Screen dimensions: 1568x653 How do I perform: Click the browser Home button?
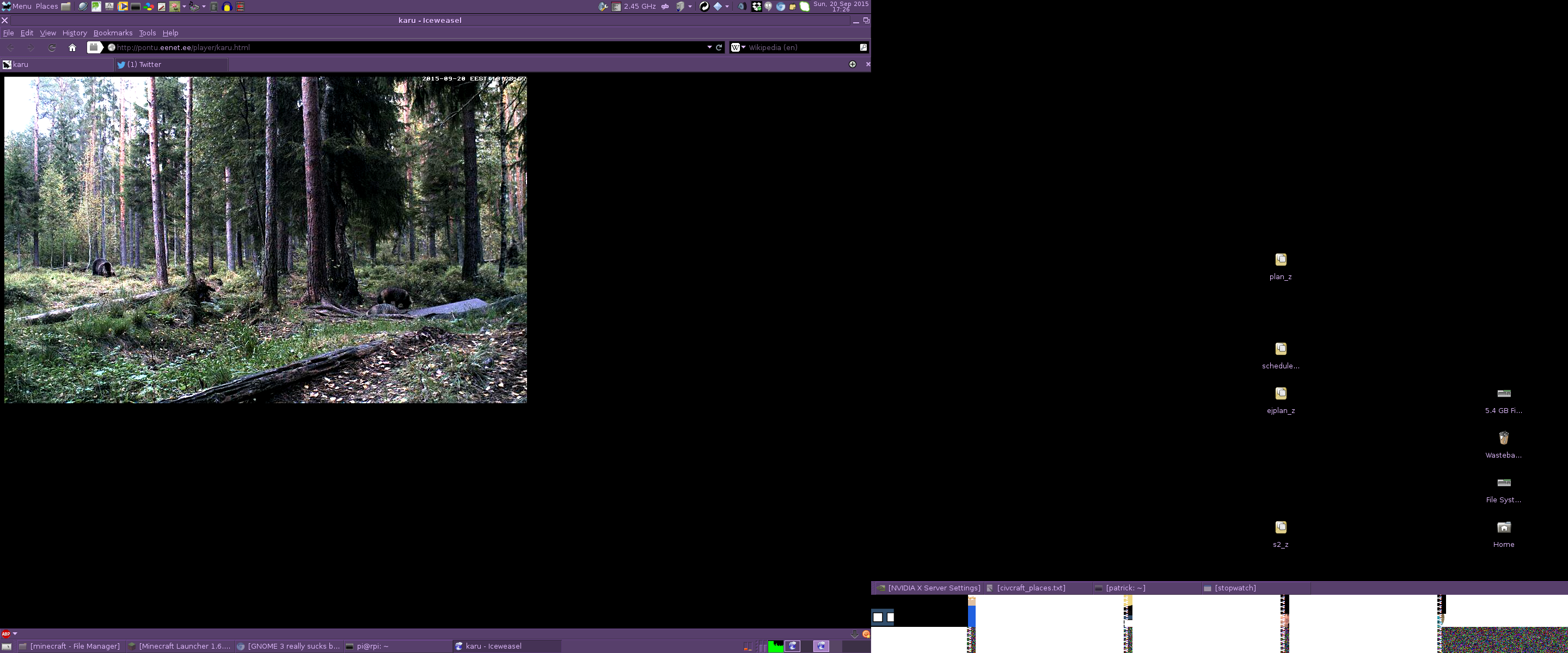click(72, 47)
